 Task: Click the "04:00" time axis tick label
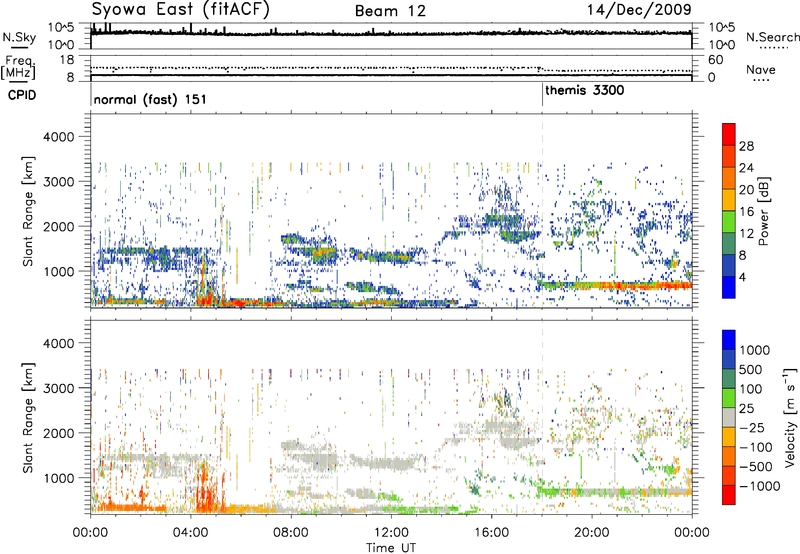(191, 533)
